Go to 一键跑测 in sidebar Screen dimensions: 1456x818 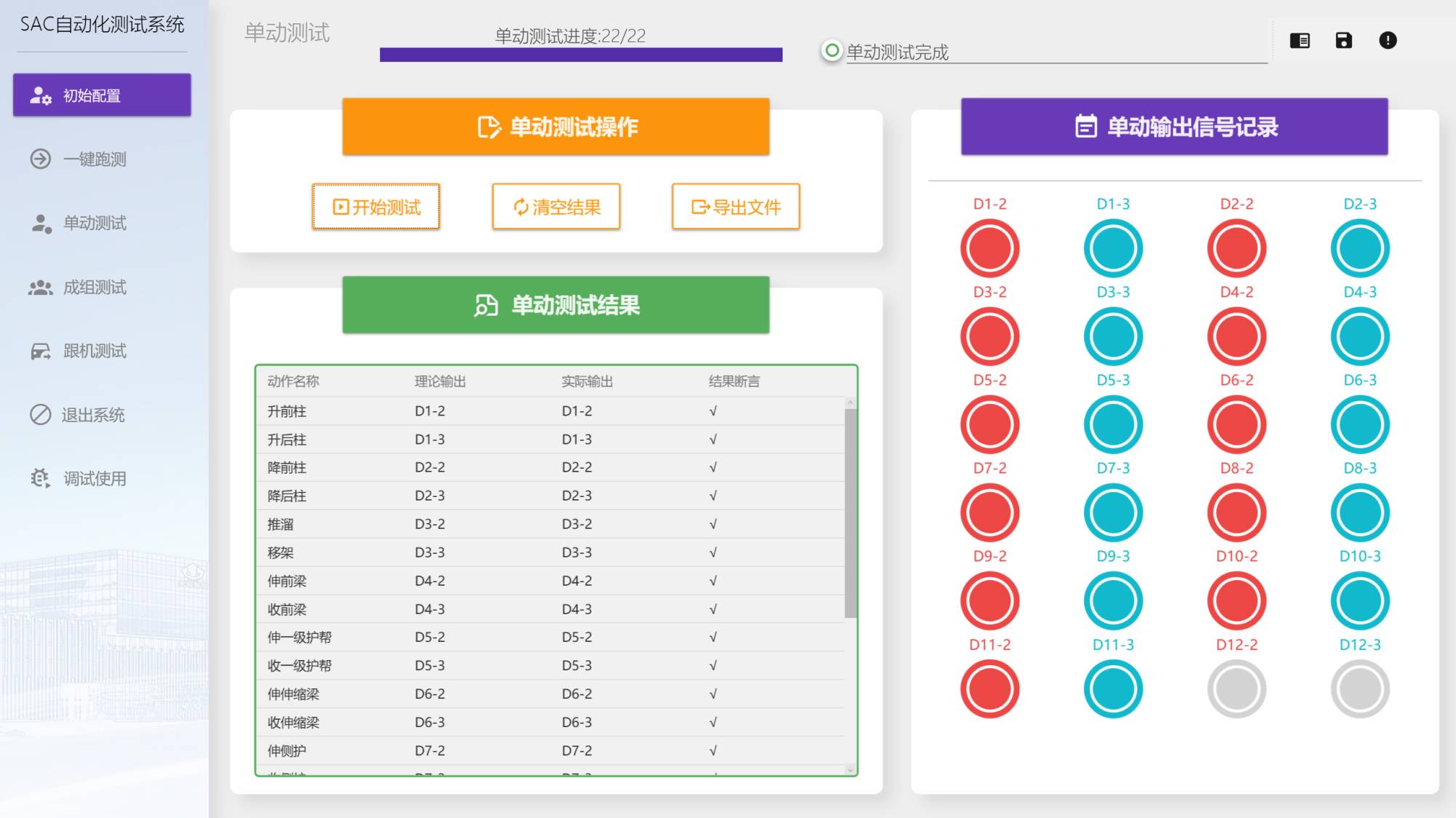coord(95,159)
